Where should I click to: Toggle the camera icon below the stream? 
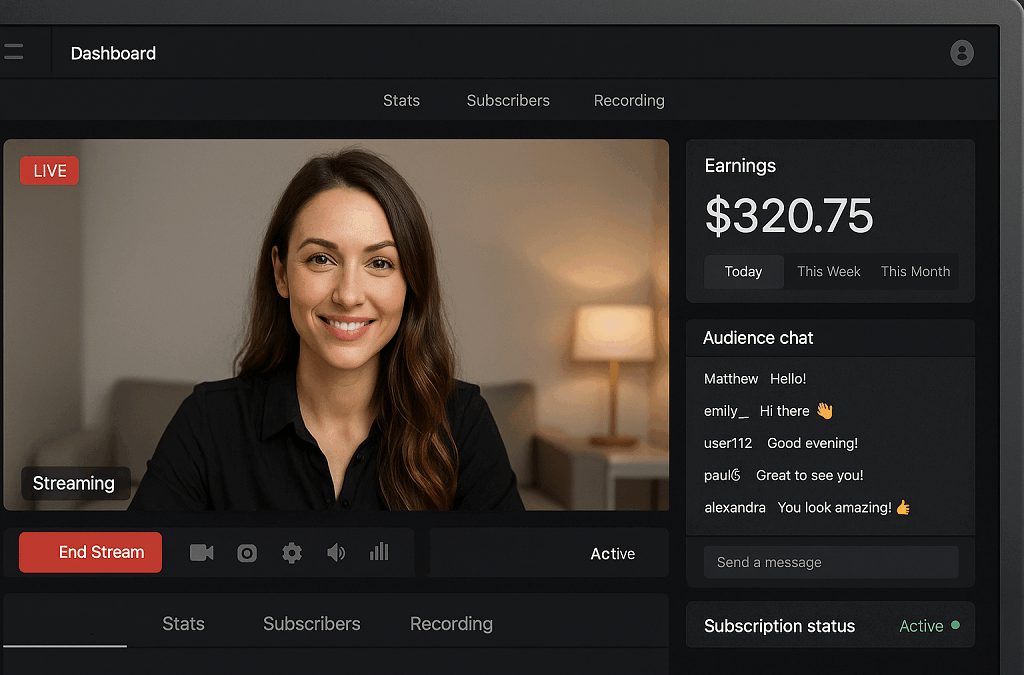[201, 552]
